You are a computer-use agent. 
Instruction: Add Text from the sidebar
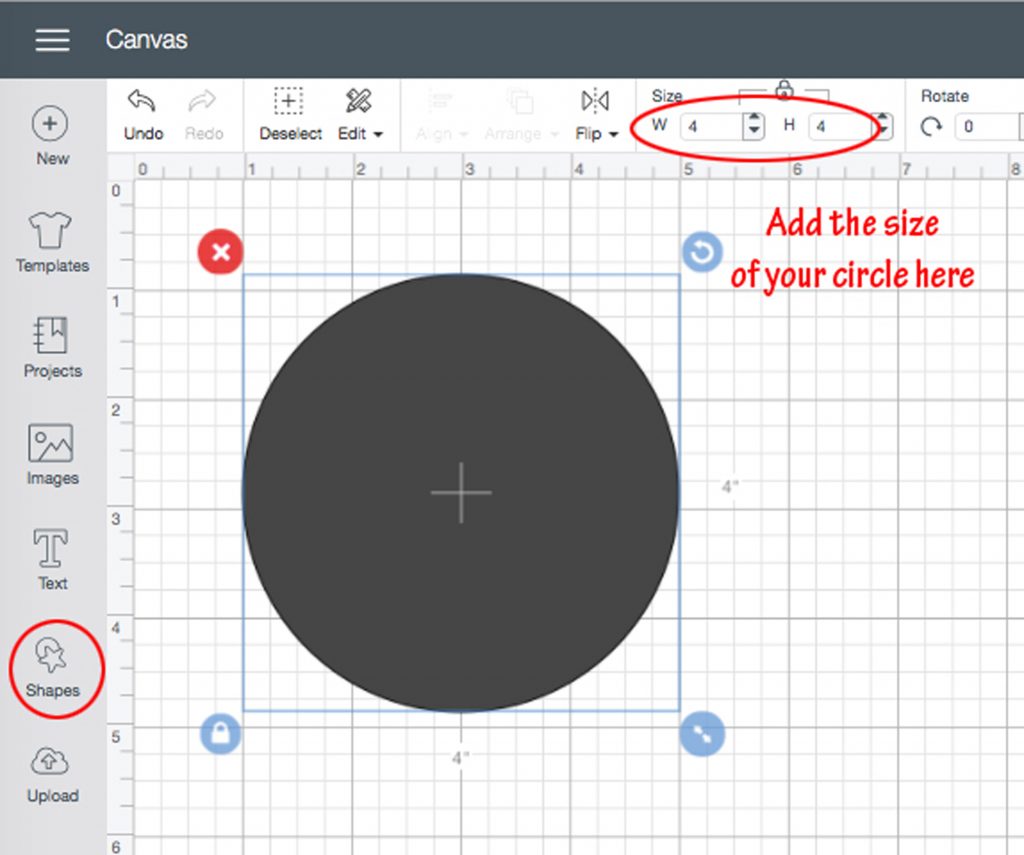[x=52, y=560]
